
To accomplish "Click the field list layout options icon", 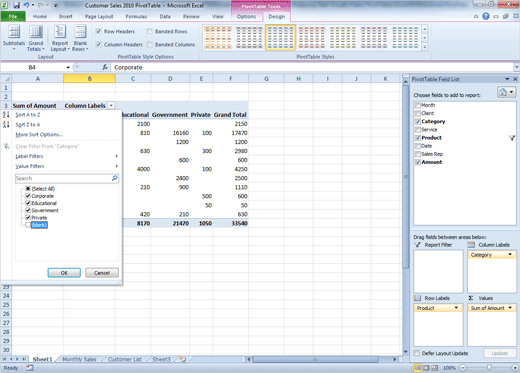I will 506,92.
